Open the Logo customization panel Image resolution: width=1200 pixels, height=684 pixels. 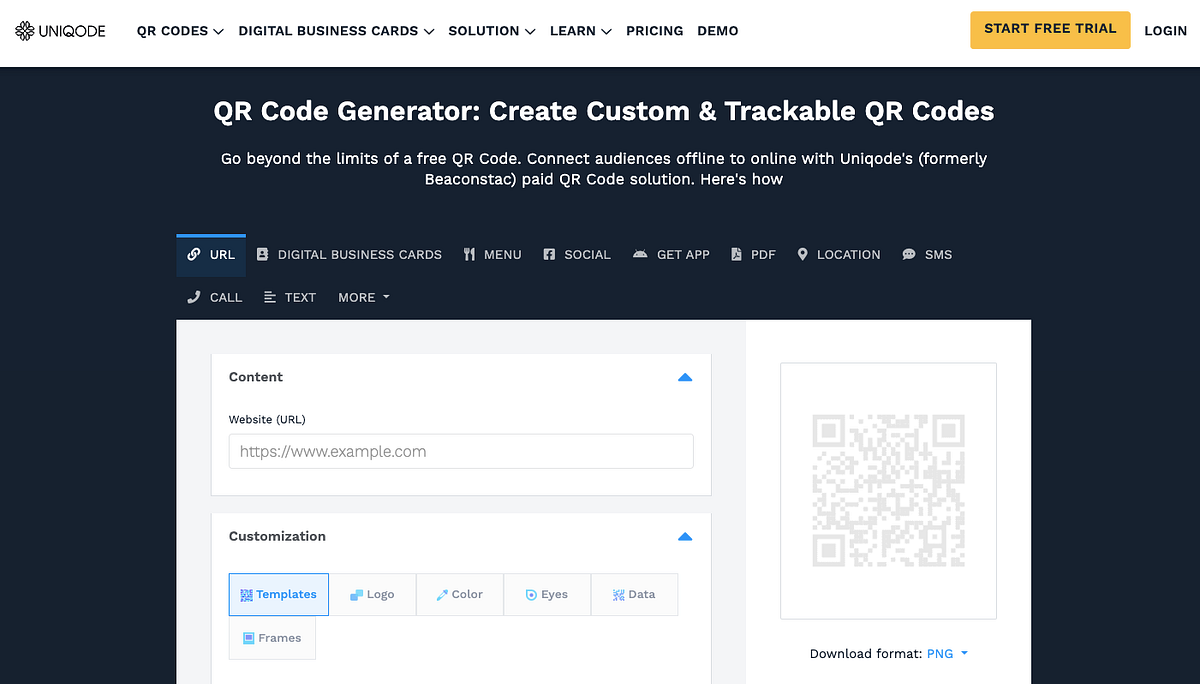[372, 594]
